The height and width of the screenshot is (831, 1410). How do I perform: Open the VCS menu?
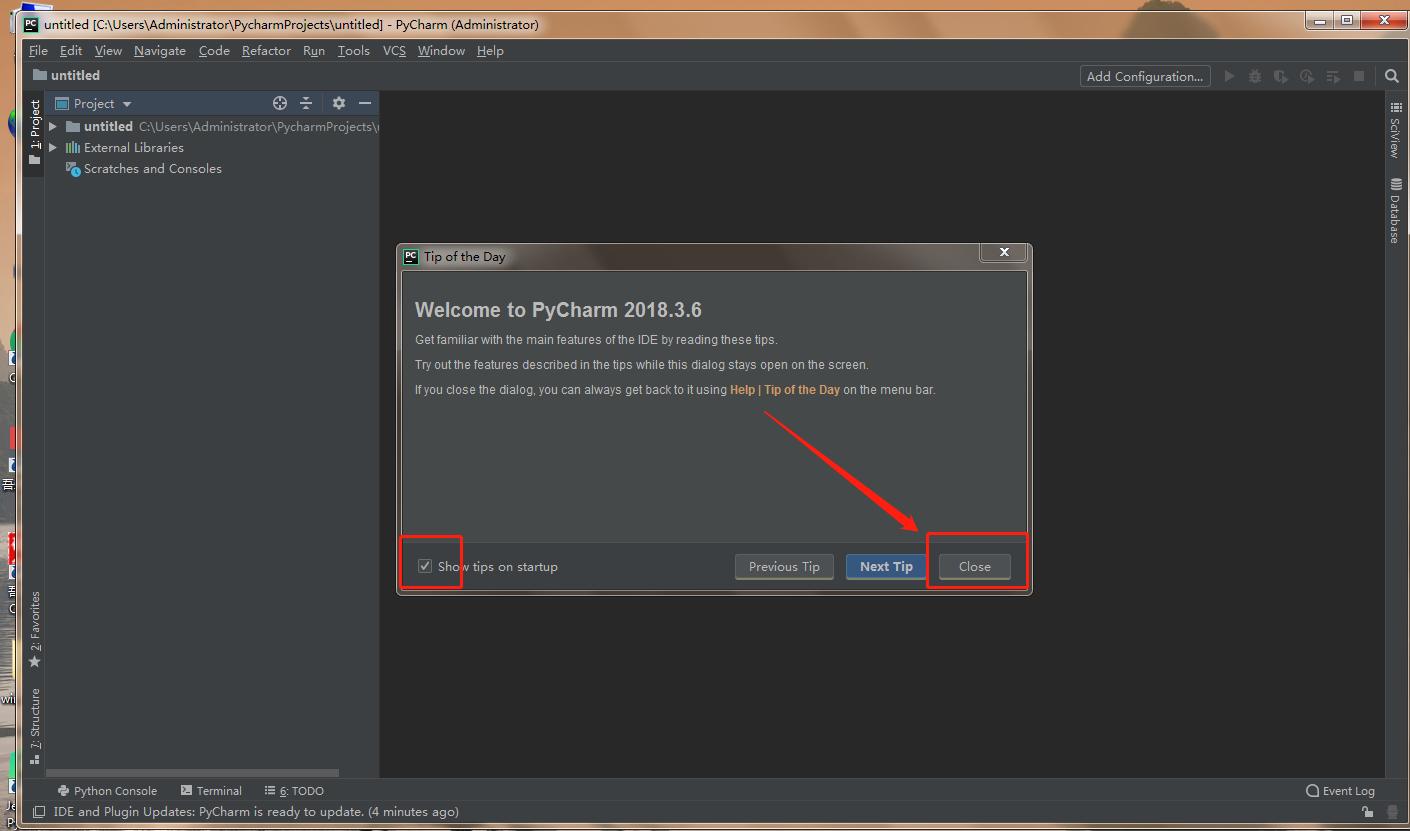point(394,50)
